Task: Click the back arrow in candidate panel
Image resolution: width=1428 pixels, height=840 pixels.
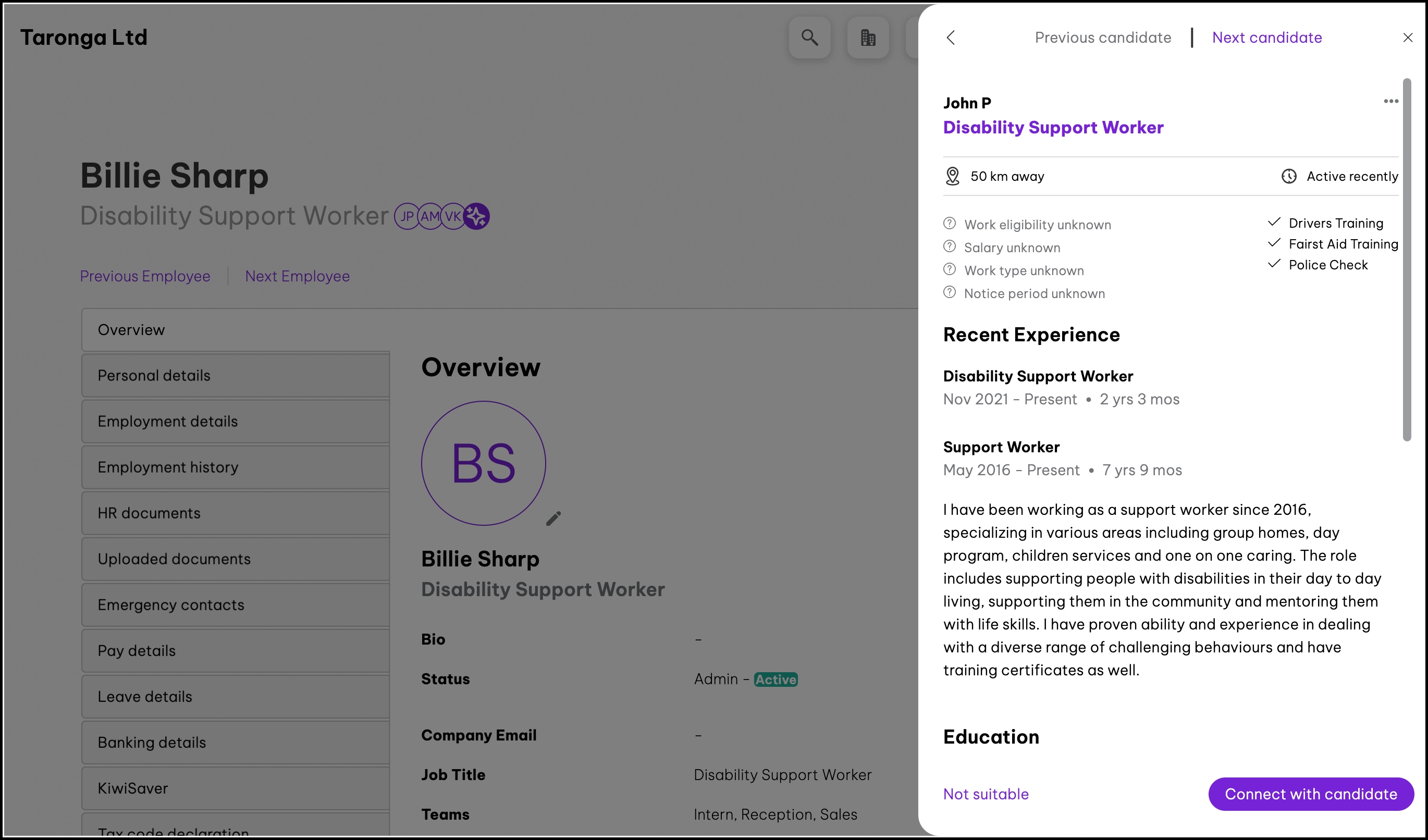Action: point(951,38)
